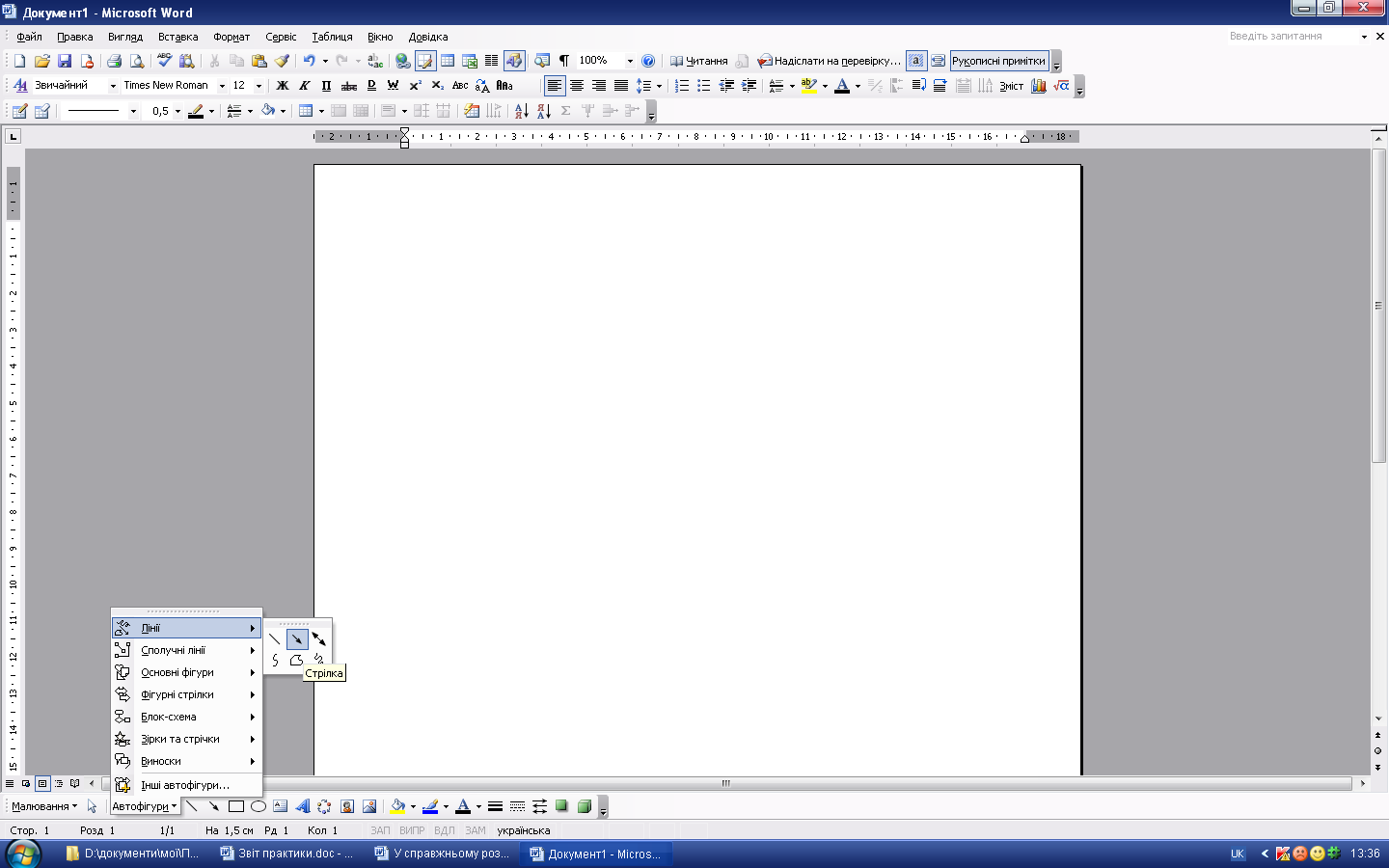The image size is (1389, 868).
Task: Open the 3-D style options
Action: pyautogui.click(x=584, y=806)
